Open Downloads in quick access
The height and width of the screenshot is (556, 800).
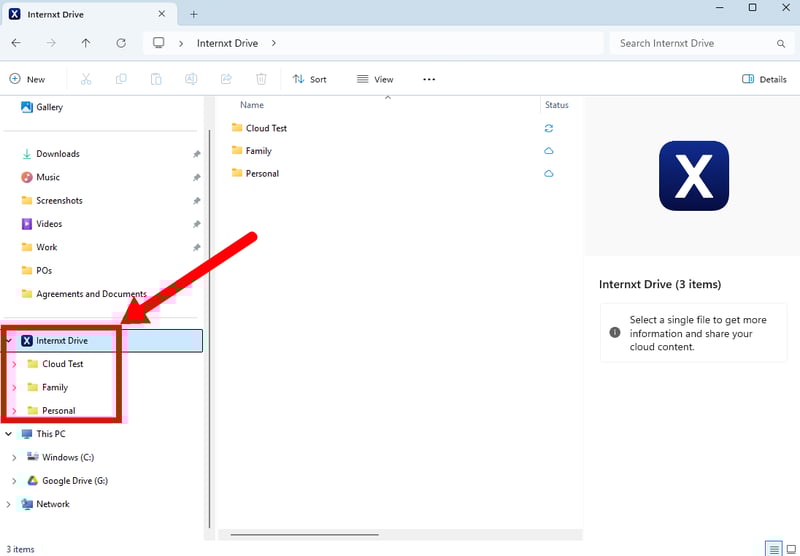tap(51, 154)
